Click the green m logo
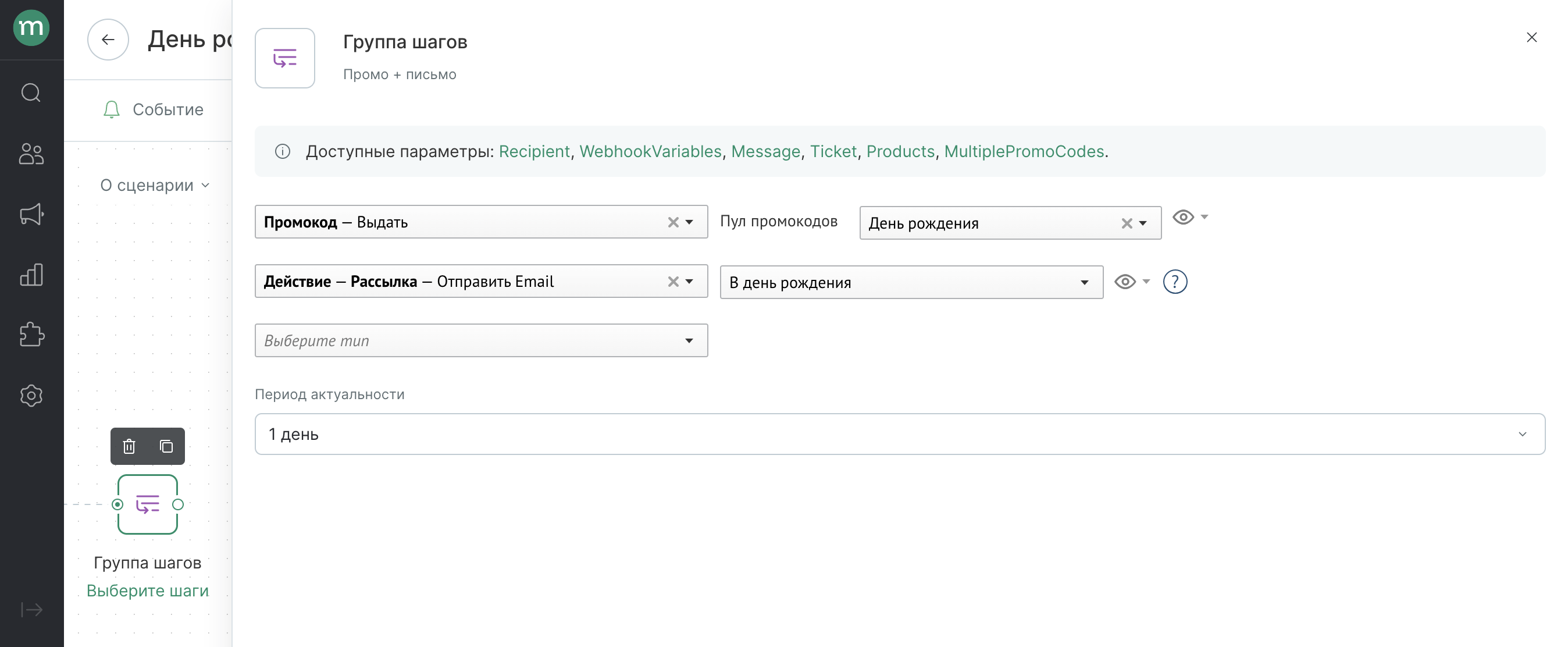 [x=31, y=28]
